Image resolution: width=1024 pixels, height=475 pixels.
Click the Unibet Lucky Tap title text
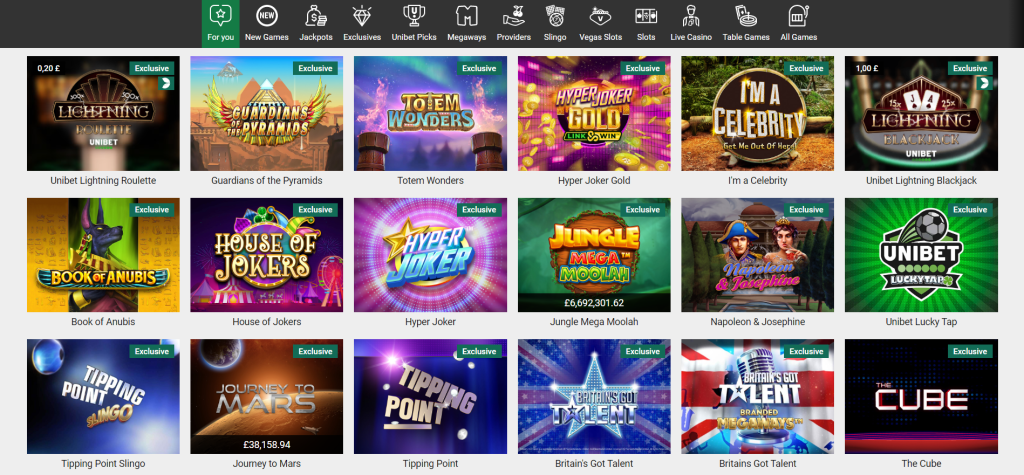pyautogui.click(x=921, y=321)
